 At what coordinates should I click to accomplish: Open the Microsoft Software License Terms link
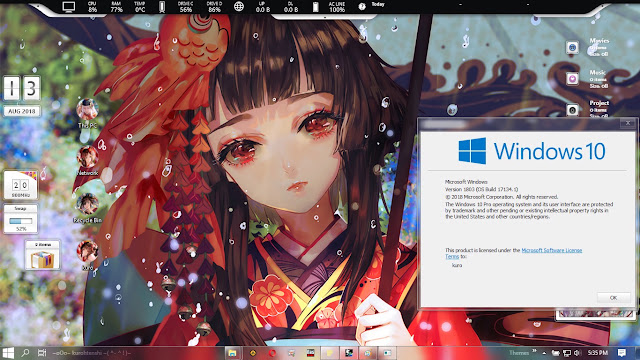pyautogui.click(x=551, y=250)
